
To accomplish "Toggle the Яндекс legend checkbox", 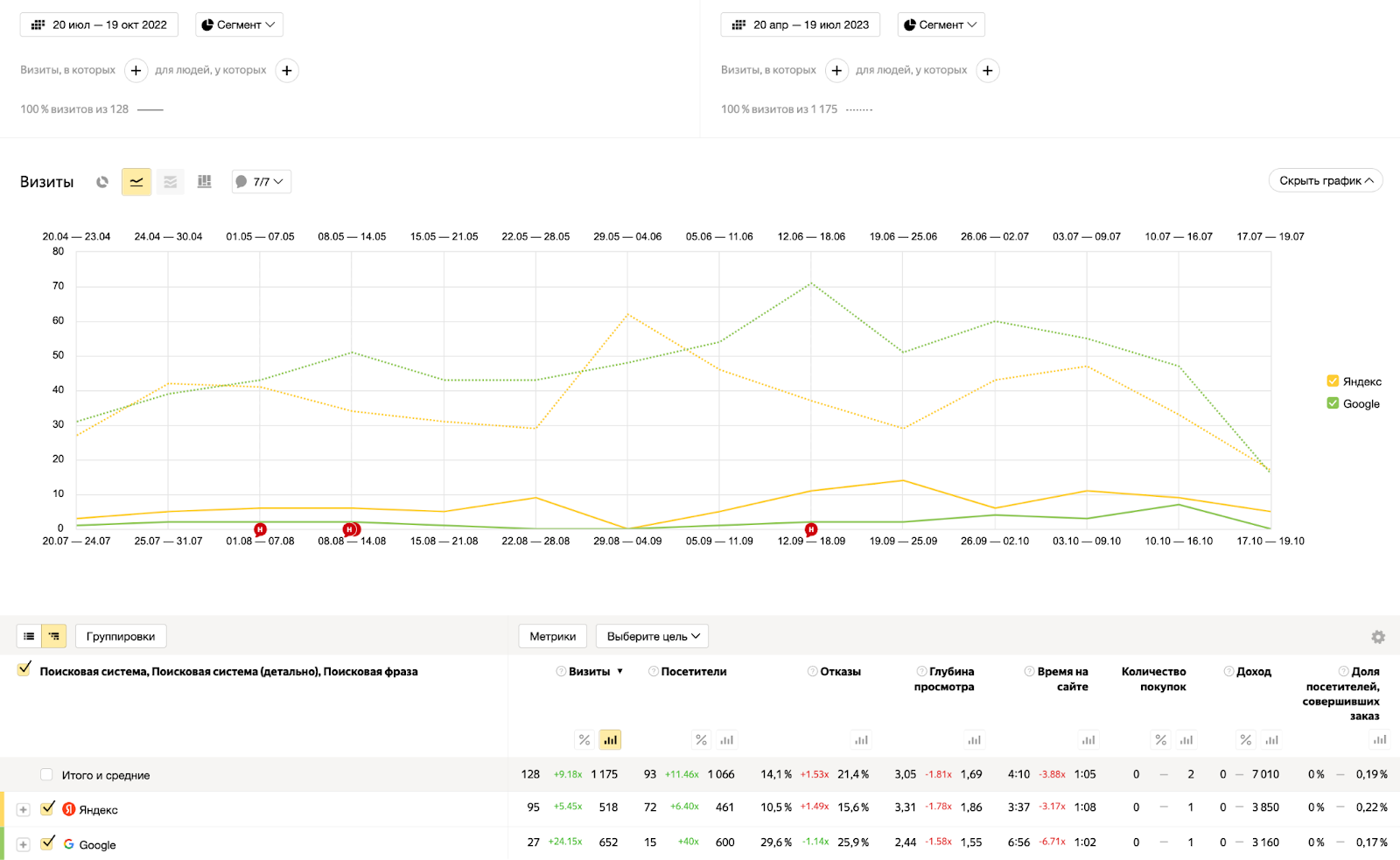I will 1333,381.
